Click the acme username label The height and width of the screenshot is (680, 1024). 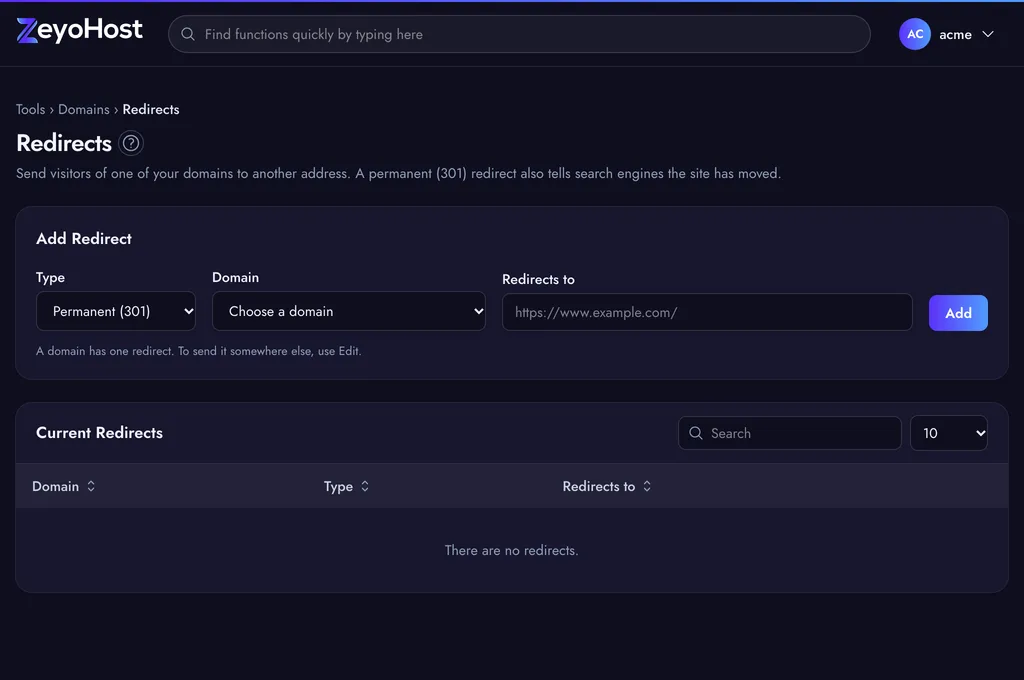[x=955, y=35]
